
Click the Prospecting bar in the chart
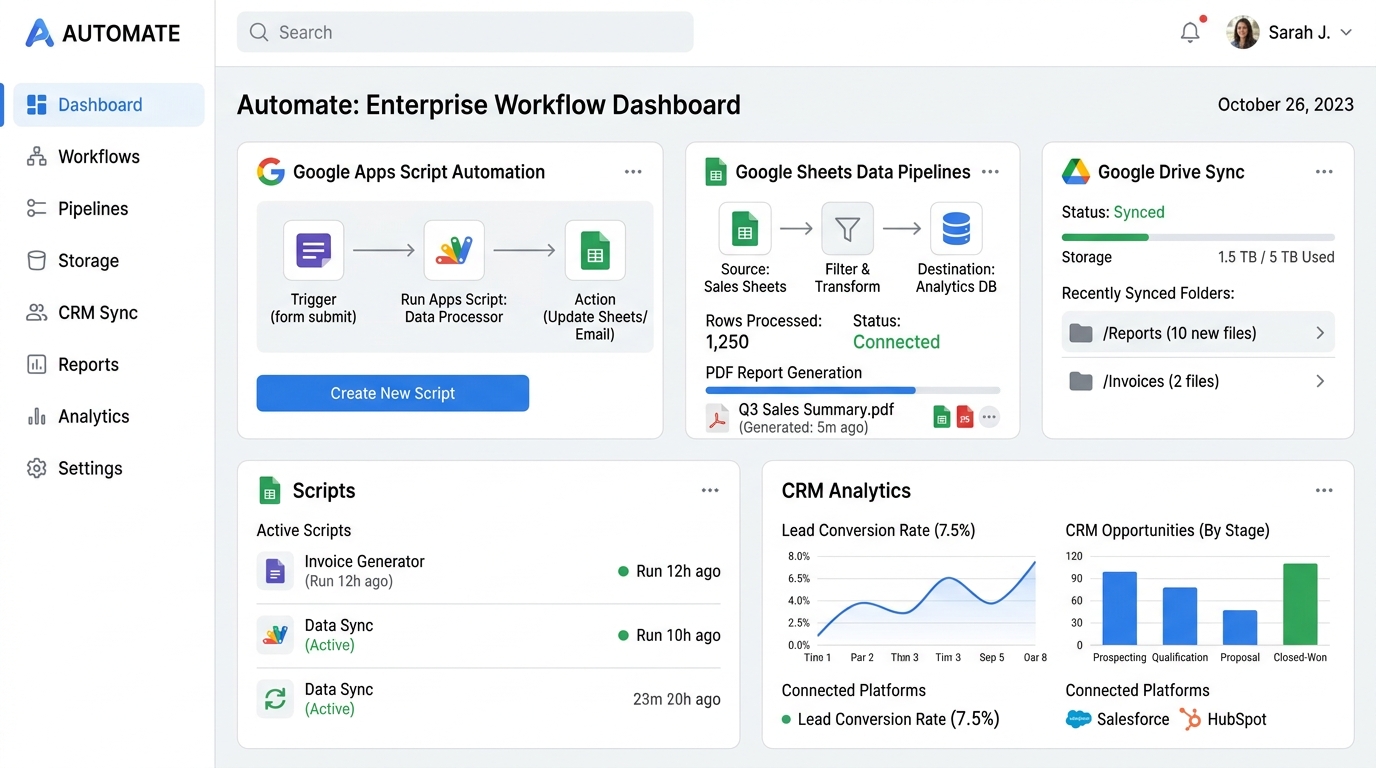coord(1119,608)
